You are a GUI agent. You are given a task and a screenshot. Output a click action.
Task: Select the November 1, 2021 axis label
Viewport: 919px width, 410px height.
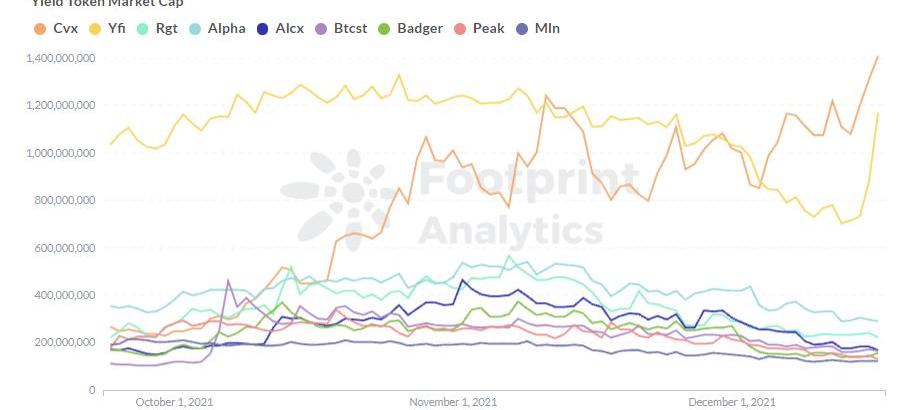[x=453, y=401]
